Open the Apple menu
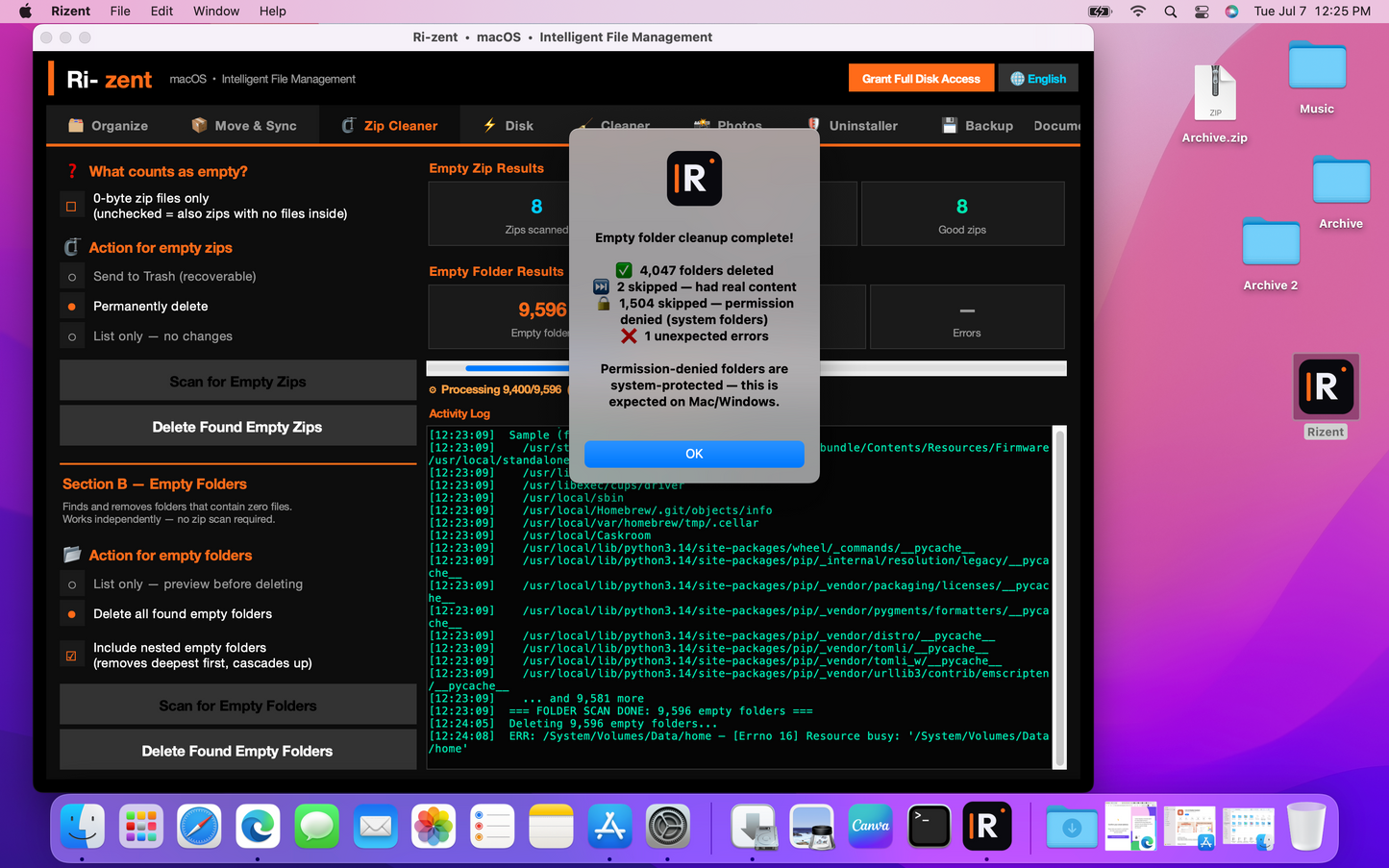The image size is (1389, 868). 26,12
